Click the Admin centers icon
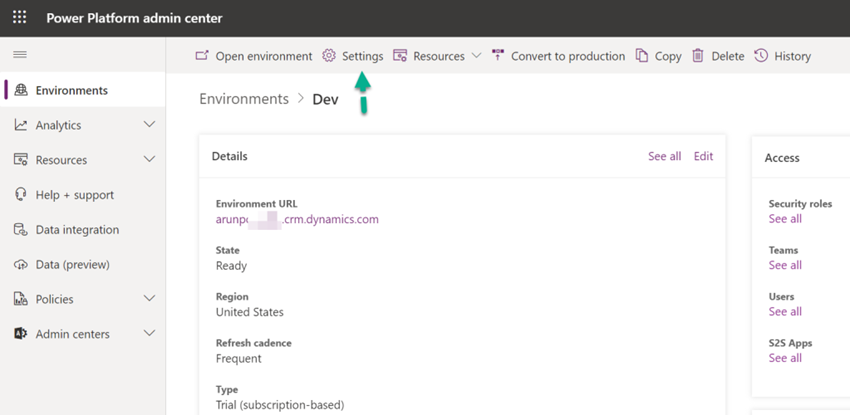This screenshot has height=415, width=850. click(21, 334)
